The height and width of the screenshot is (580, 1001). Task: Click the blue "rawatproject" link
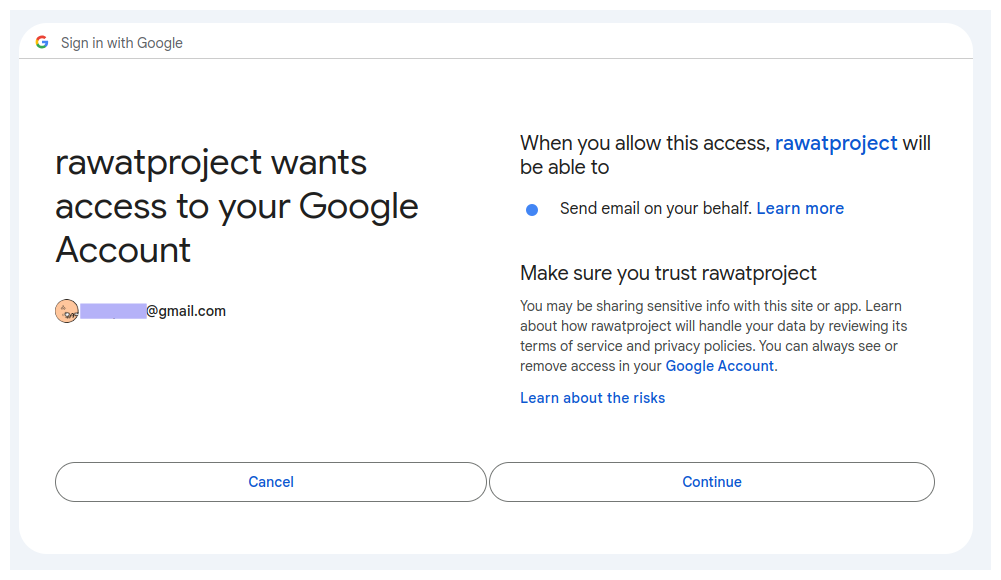pyautogui.click(x=836, y=143)
